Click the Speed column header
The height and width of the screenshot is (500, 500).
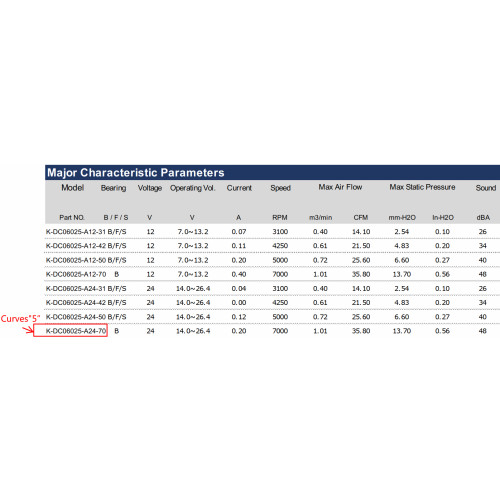click(281, 188)
